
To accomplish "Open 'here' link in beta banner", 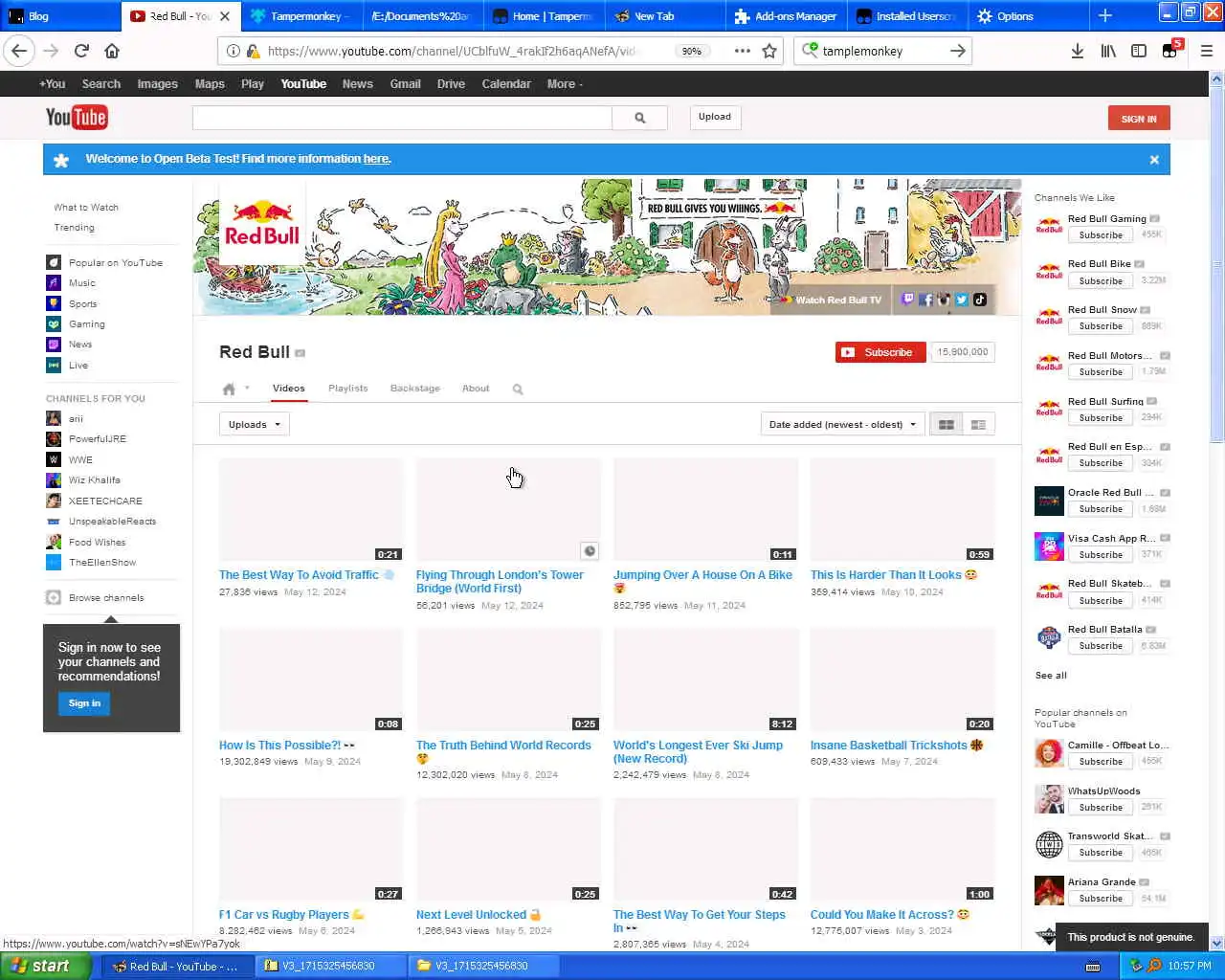I will point(376,159).
